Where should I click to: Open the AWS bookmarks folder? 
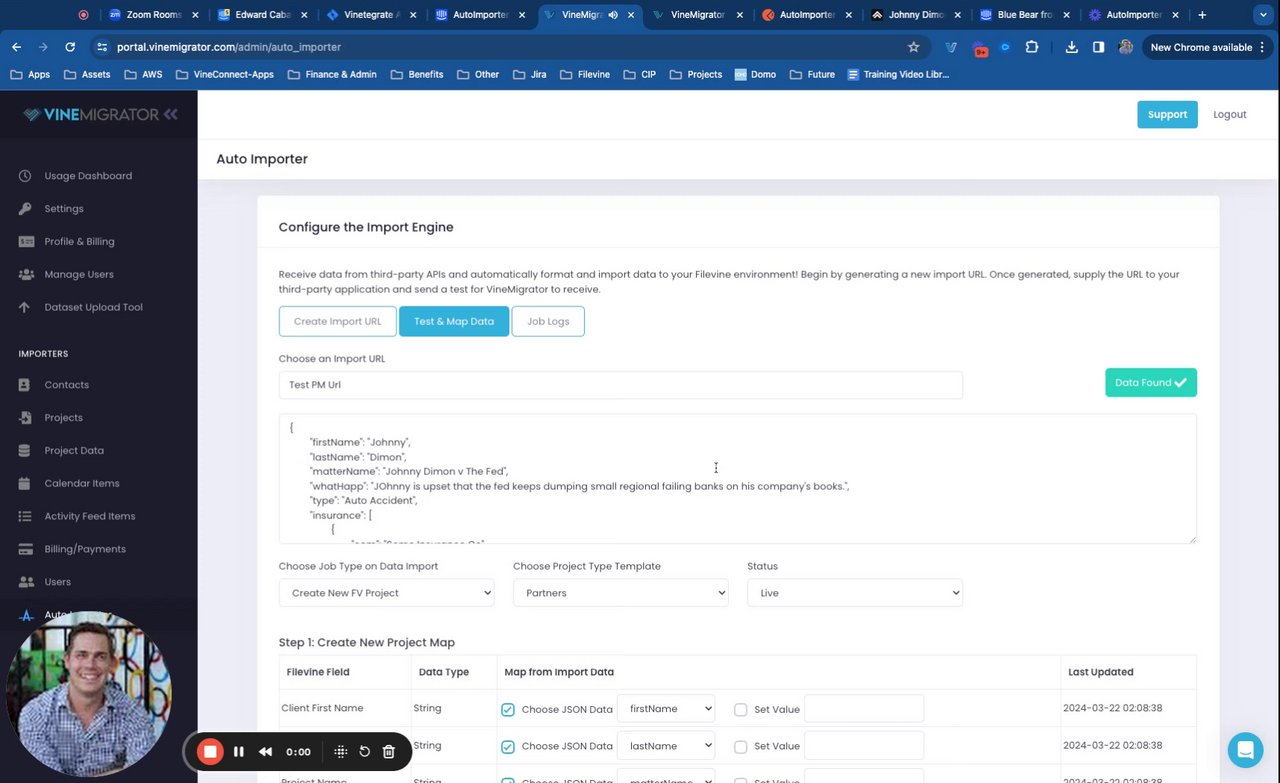click(x=143, y=75)
